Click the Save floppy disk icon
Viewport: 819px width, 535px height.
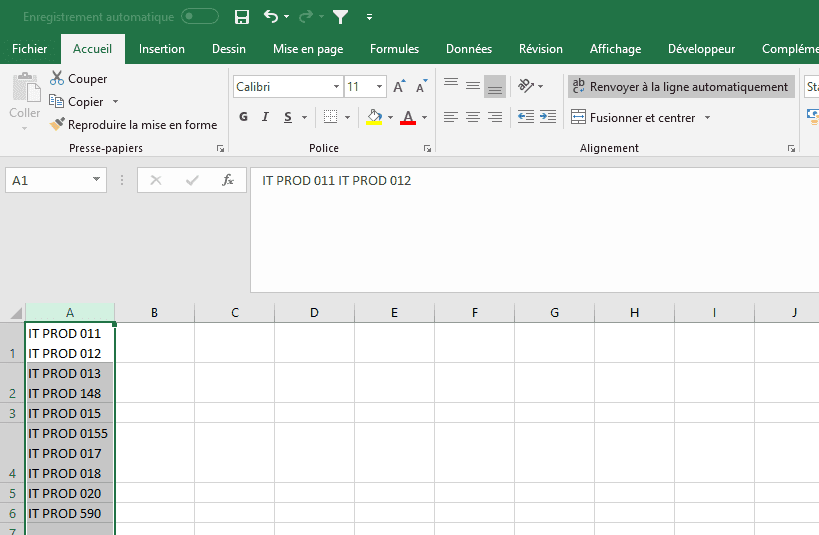pyautogui.click(x=241, y=17)
